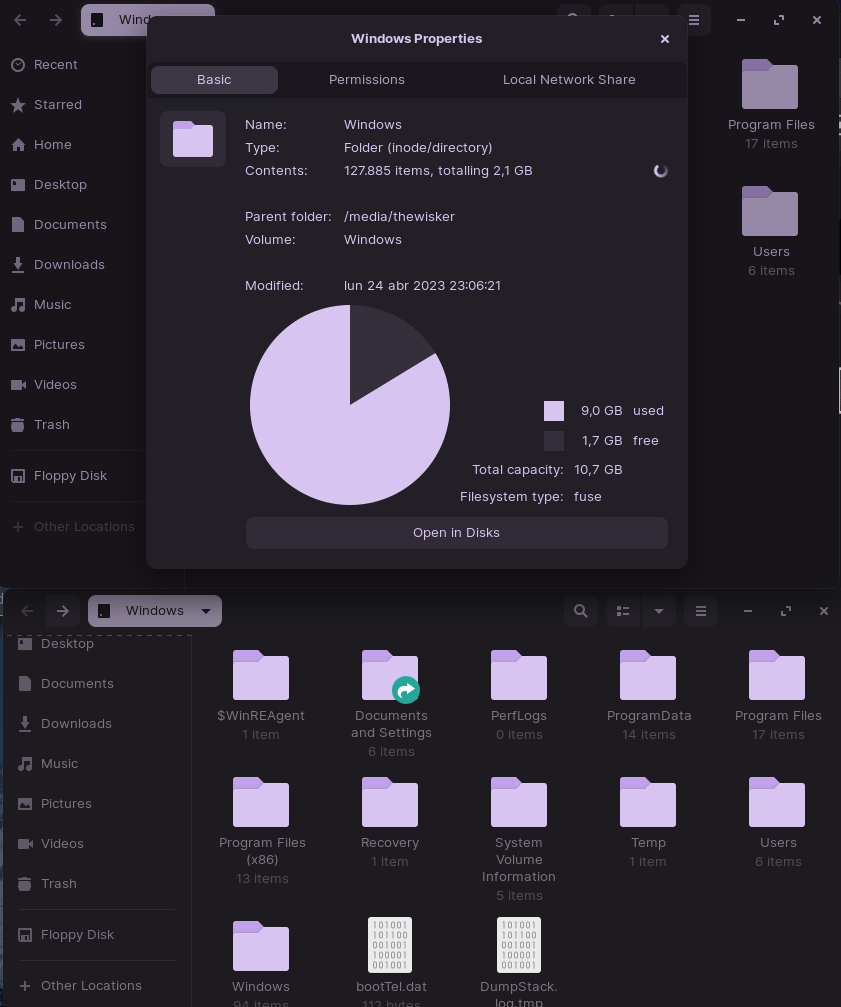
Task: Open Floppy Disk in lower window sidebar
Action: [x=66, y=935]
